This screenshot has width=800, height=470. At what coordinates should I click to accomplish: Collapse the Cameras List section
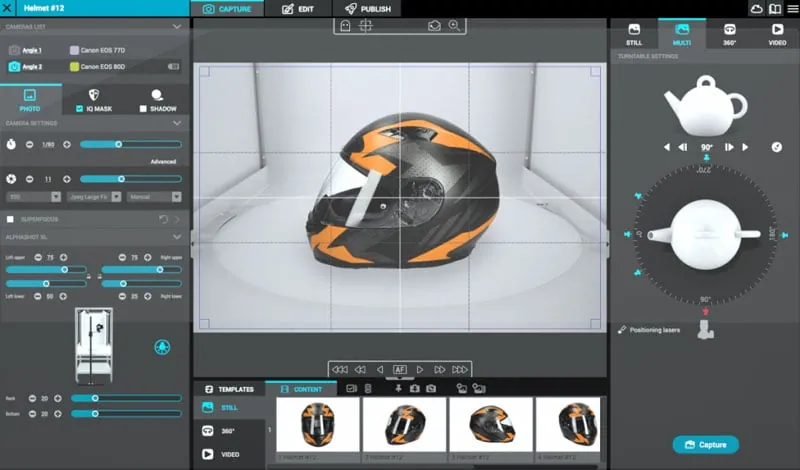[177, 27]
